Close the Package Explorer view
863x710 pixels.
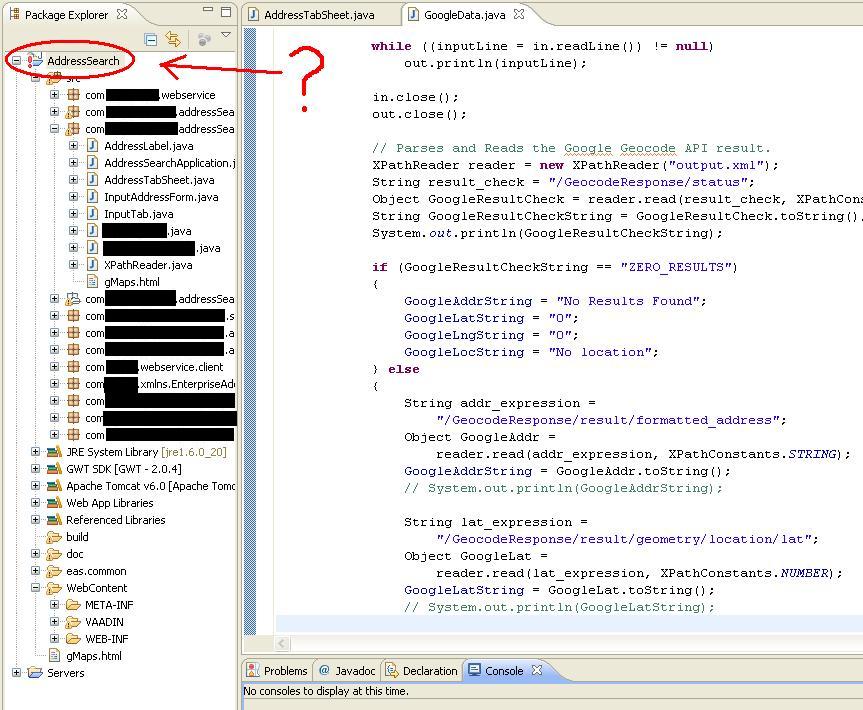pos(122,14)
